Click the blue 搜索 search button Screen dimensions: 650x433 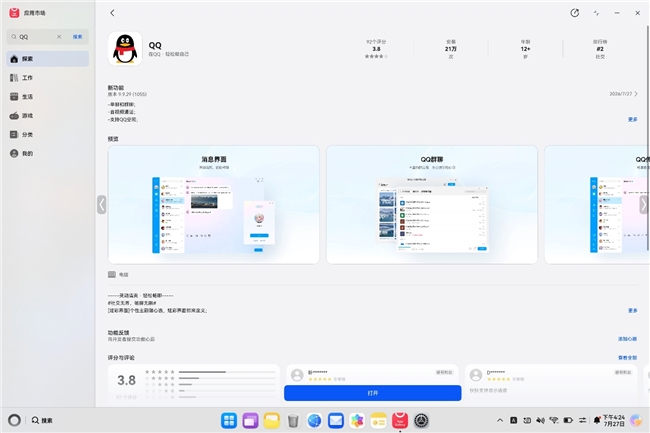(x=78, y=36)
